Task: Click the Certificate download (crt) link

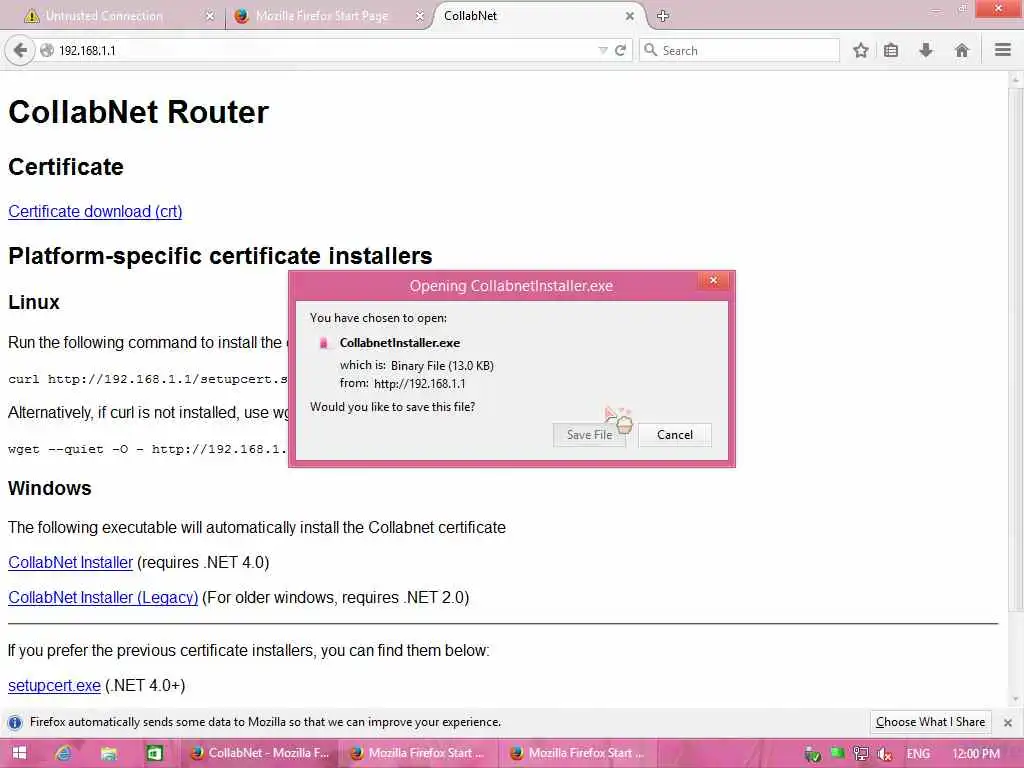Action: pos(95,212)
